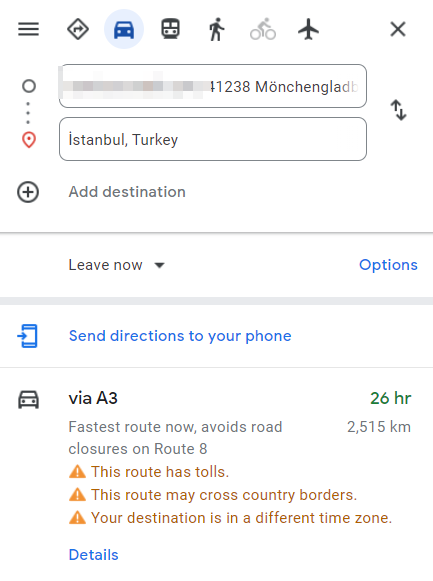The height and width of the screenshot is (581, 433).
Task: Select the walking travel mode
Action: 217,29
